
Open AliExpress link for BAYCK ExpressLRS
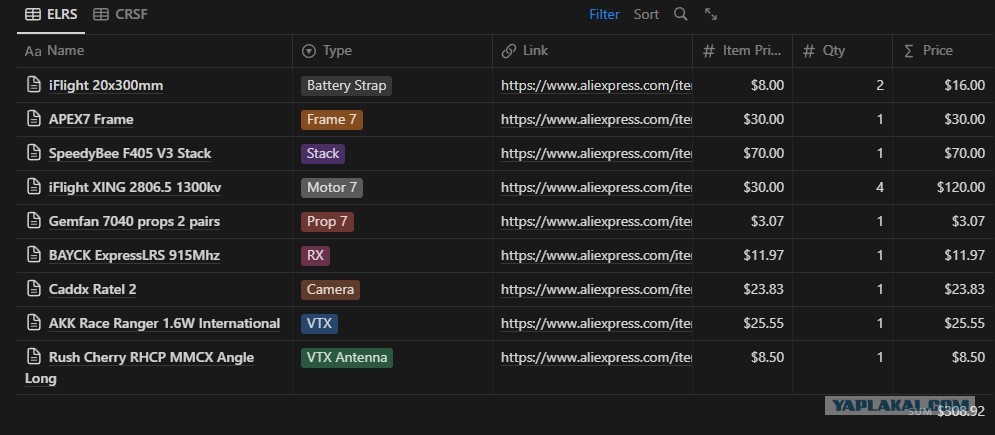coord(596,256)
